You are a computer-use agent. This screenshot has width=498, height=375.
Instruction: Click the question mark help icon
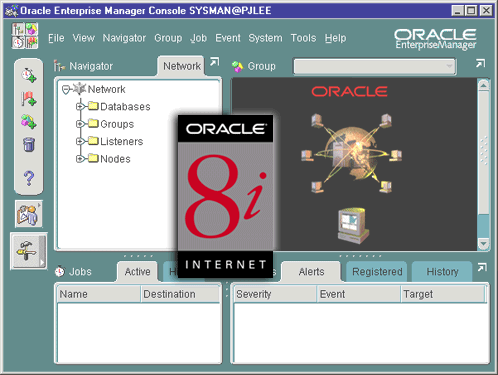pos(29,178)
